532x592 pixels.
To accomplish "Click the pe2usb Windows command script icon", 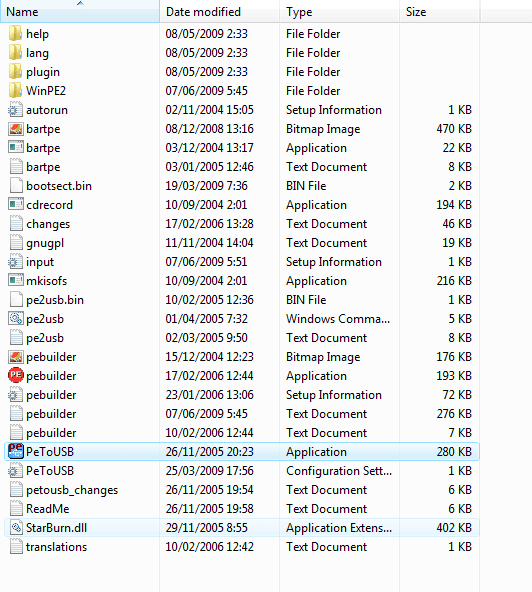I will coord(15,319).
